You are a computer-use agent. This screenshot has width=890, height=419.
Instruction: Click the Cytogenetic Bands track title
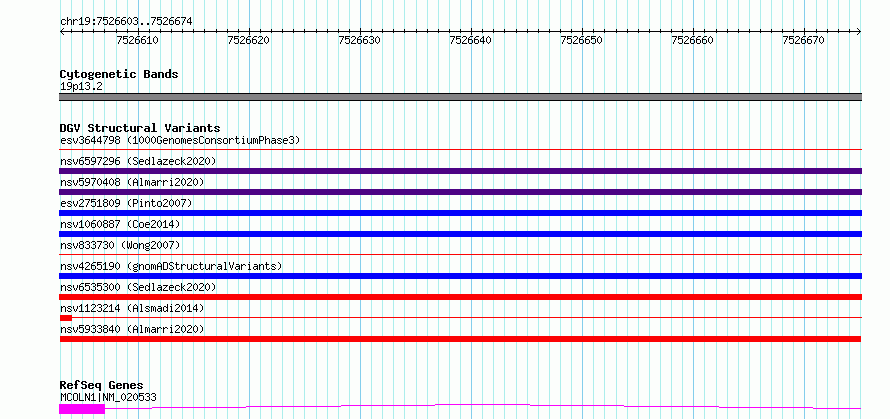(119, 74)
